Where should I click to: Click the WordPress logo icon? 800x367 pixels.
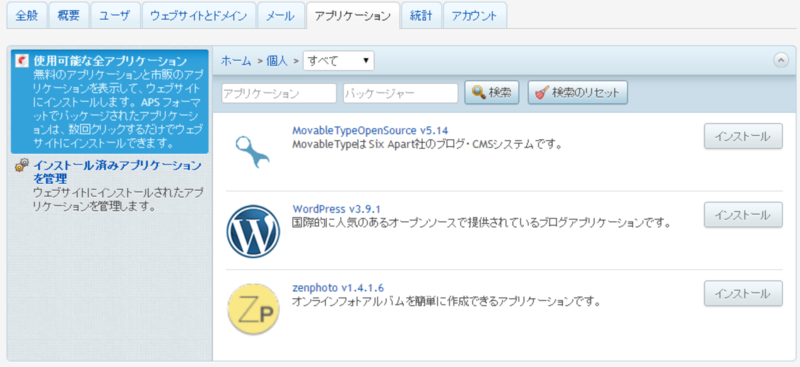[253, 231]
